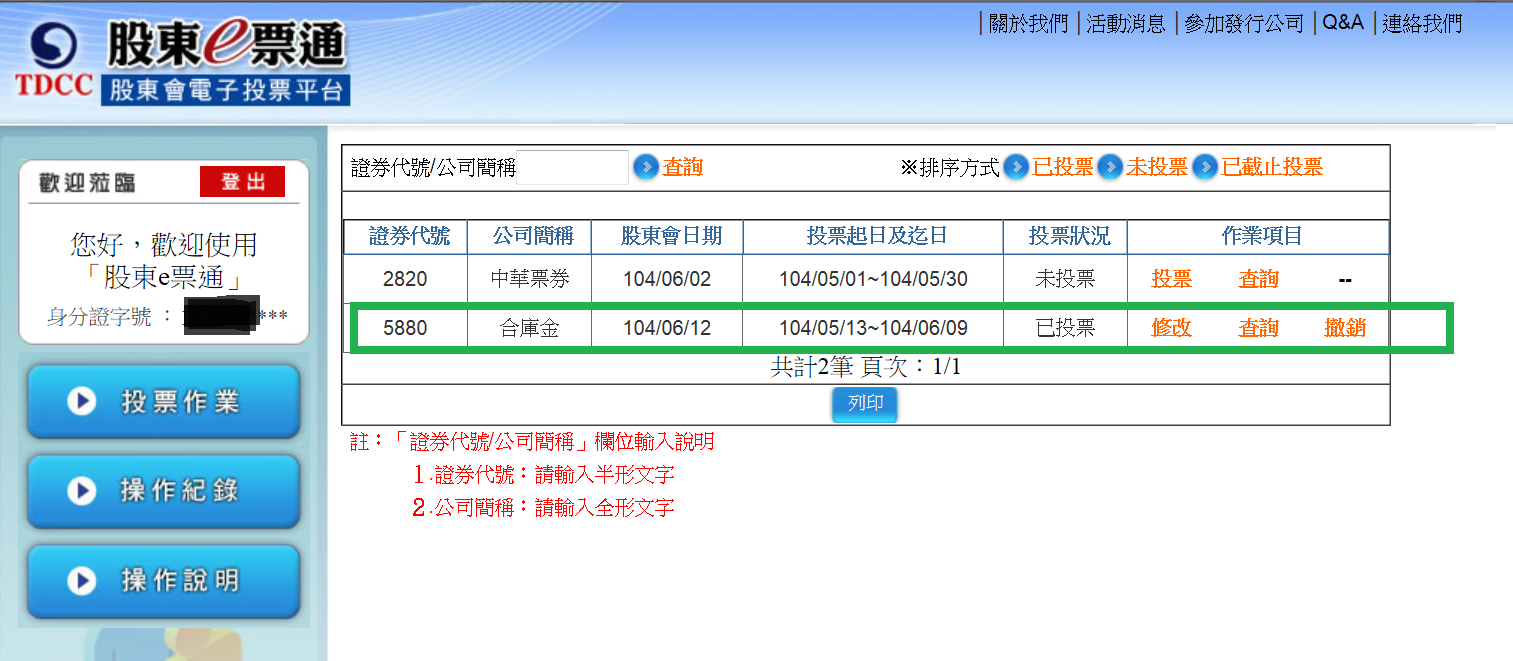Click the note 公司簡稱:請輸入全形文字
Screen dimensions: 1513x661
point(544,507)
